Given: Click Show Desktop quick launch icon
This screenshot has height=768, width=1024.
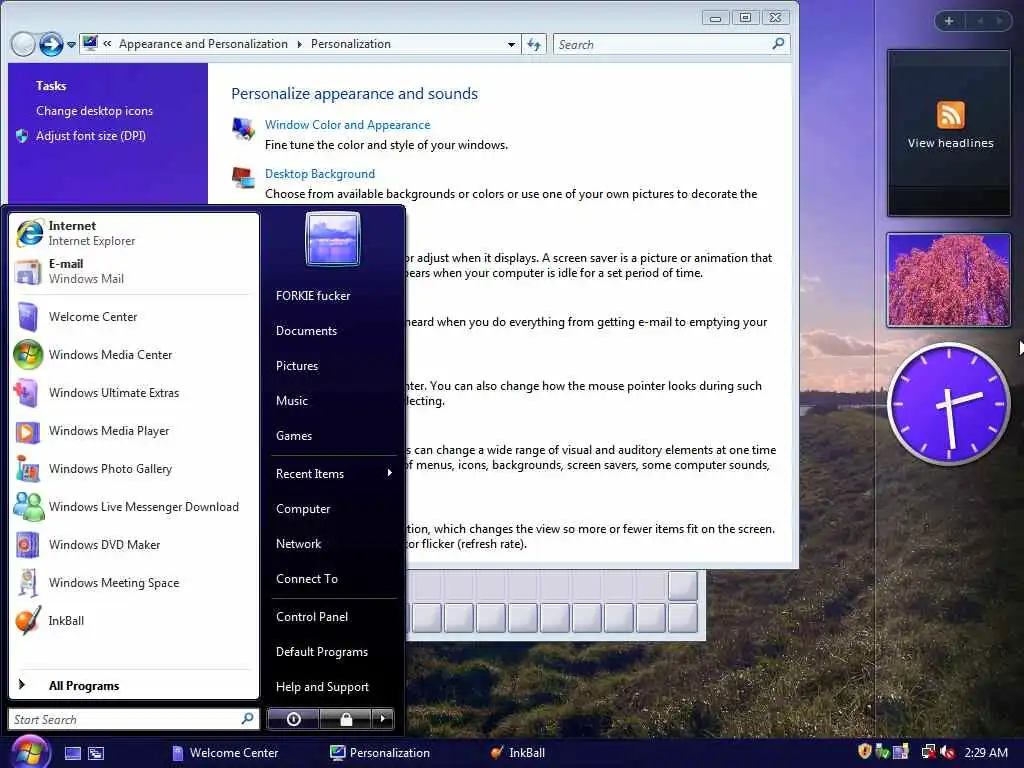Looking at the screenshot, I should (x=72, y=753).
